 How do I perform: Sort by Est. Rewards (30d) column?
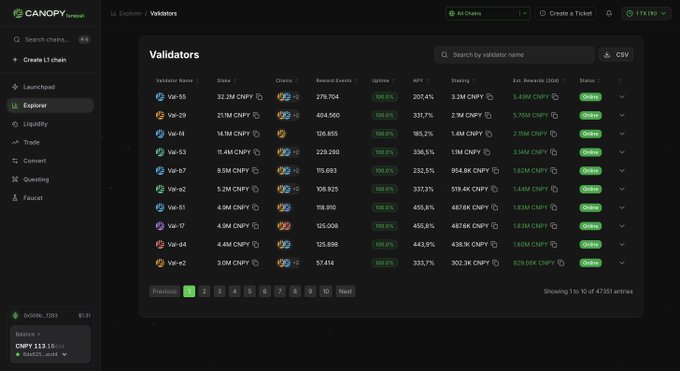tap(539, 81)
